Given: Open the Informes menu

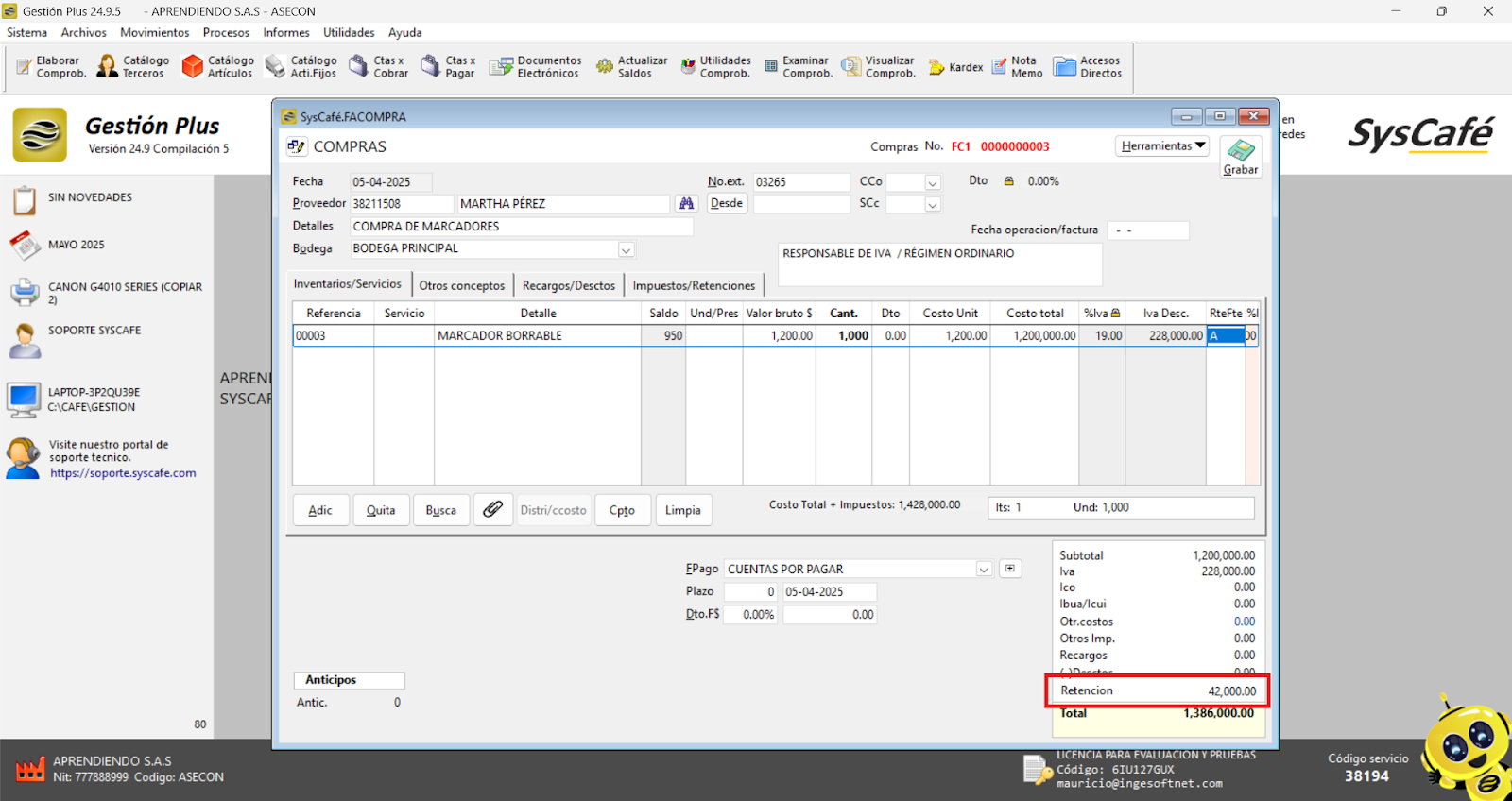Looking at the screenshot, I should click(x=285, y=32).
